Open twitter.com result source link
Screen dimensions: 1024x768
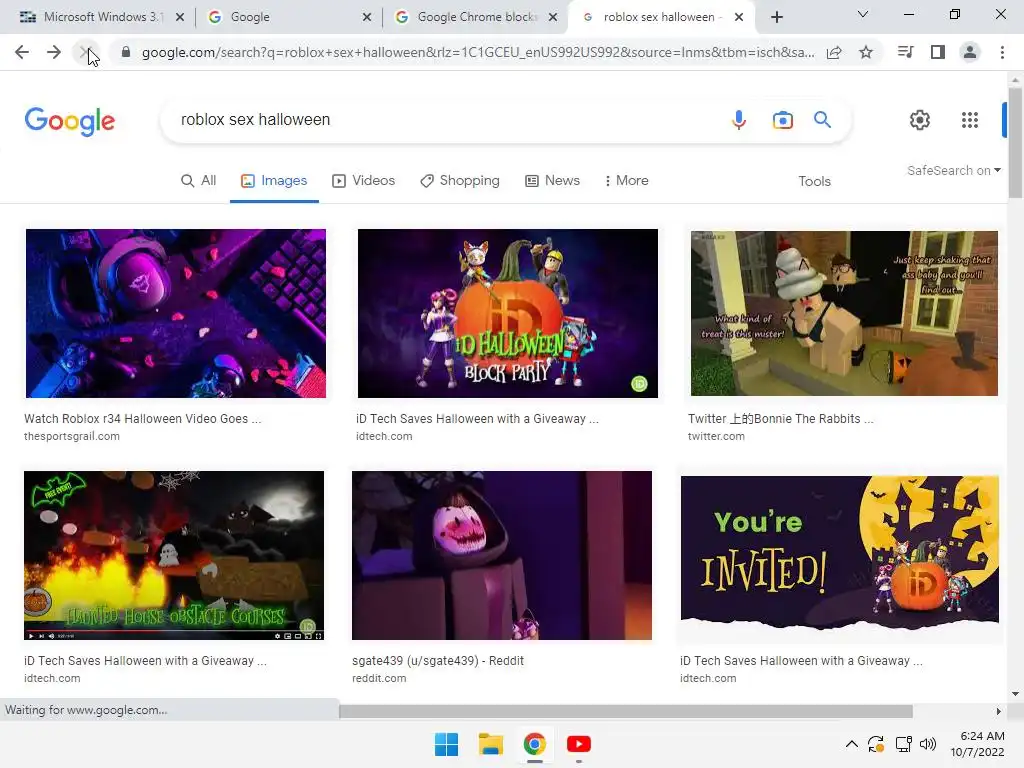tap(716, 436)
